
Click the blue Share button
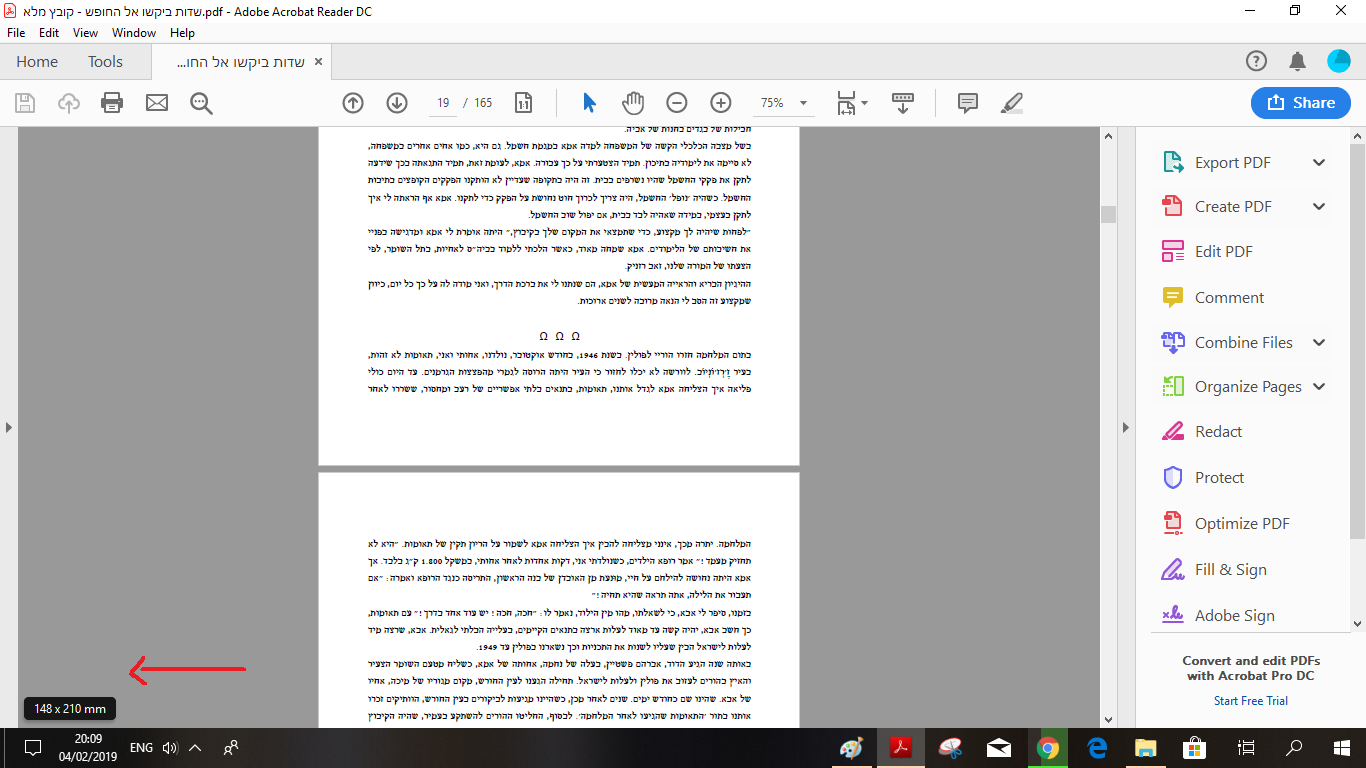(1300, 102)
